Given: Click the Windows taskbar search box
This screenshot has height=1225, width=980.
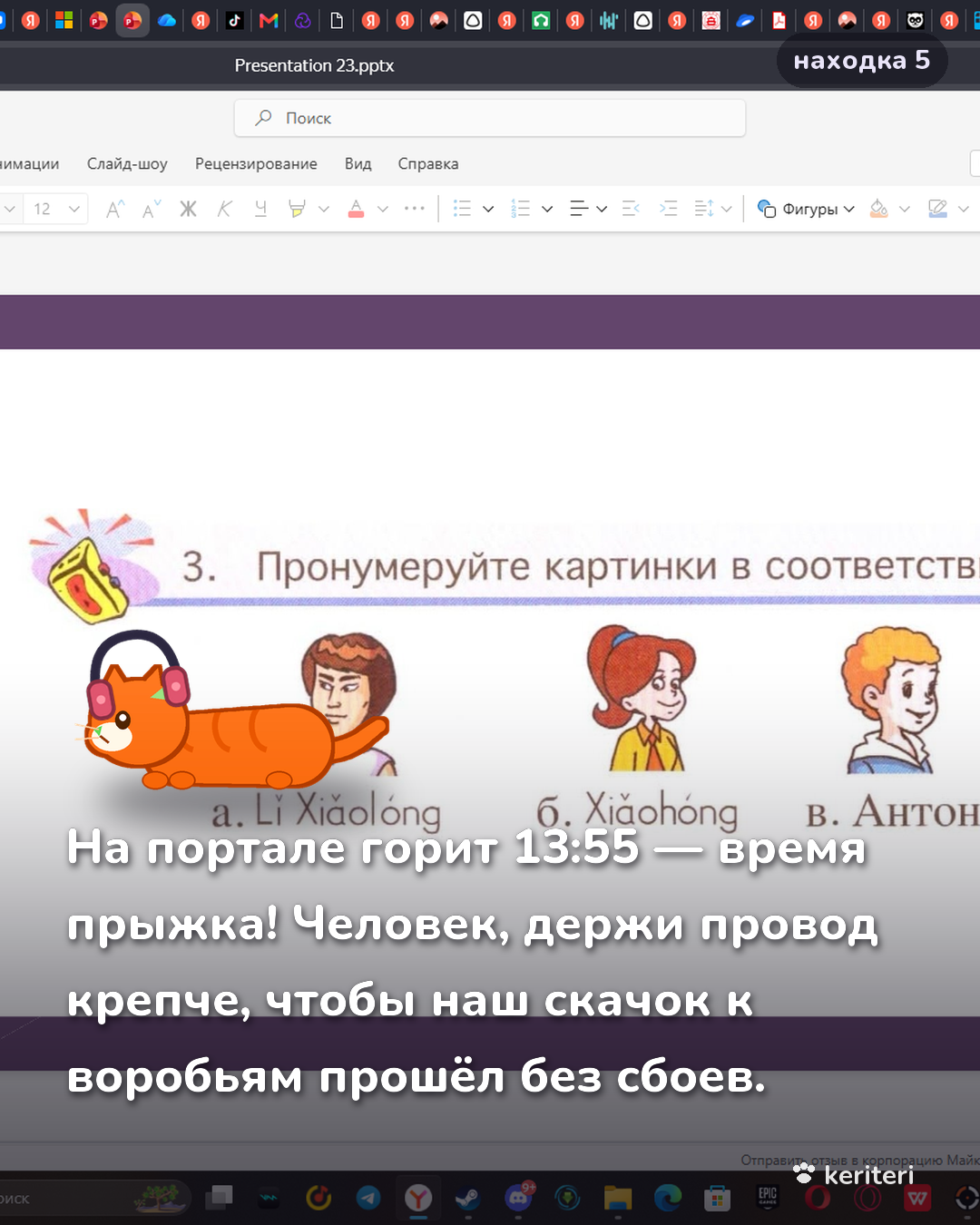Looking at the screenshot, I should (95, 1199).
